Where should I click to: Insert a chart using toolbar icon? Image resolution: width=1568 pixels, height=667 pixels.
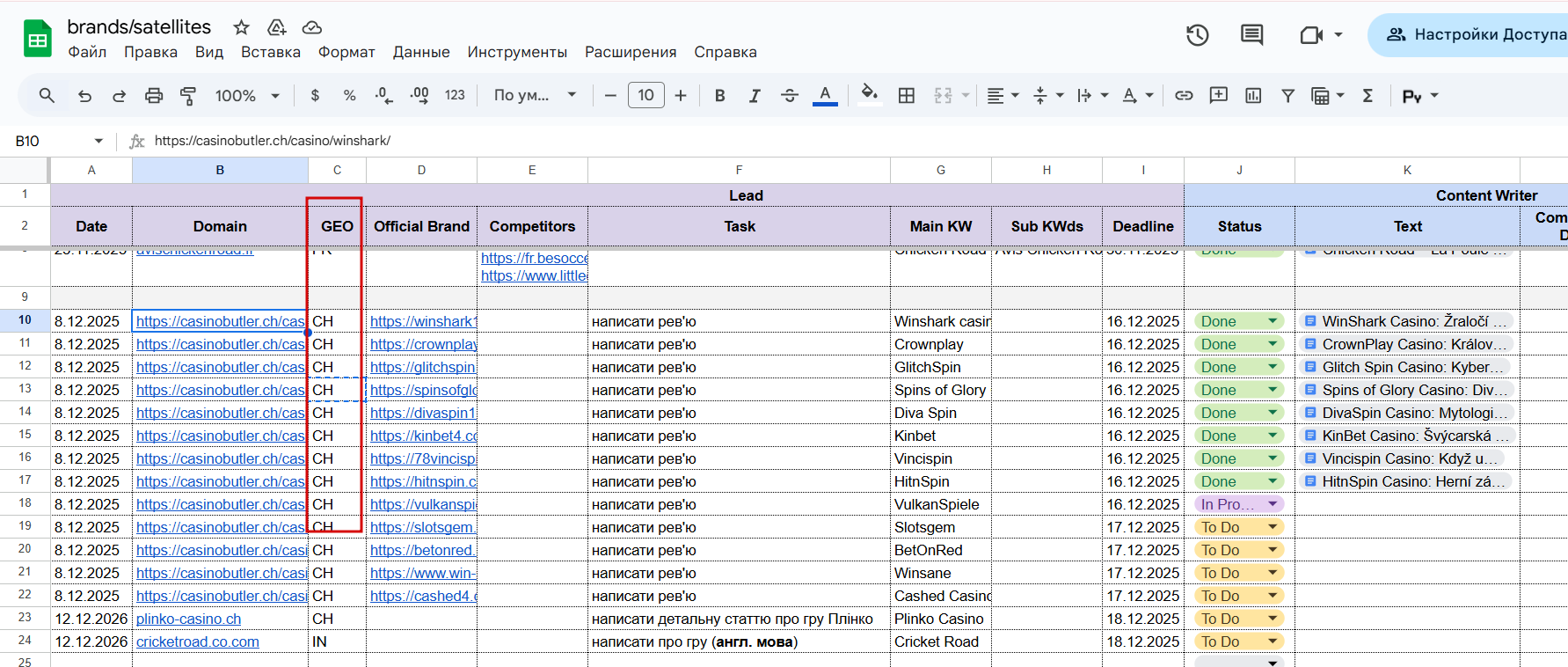pyautogui.click(x=1253, y=95)
